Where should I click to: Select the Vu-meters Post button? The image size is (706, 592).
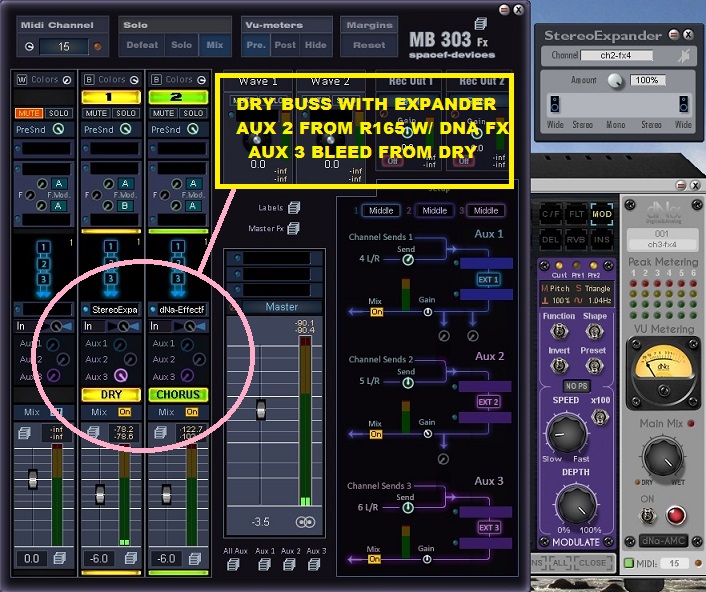click(x=285, y=45)
